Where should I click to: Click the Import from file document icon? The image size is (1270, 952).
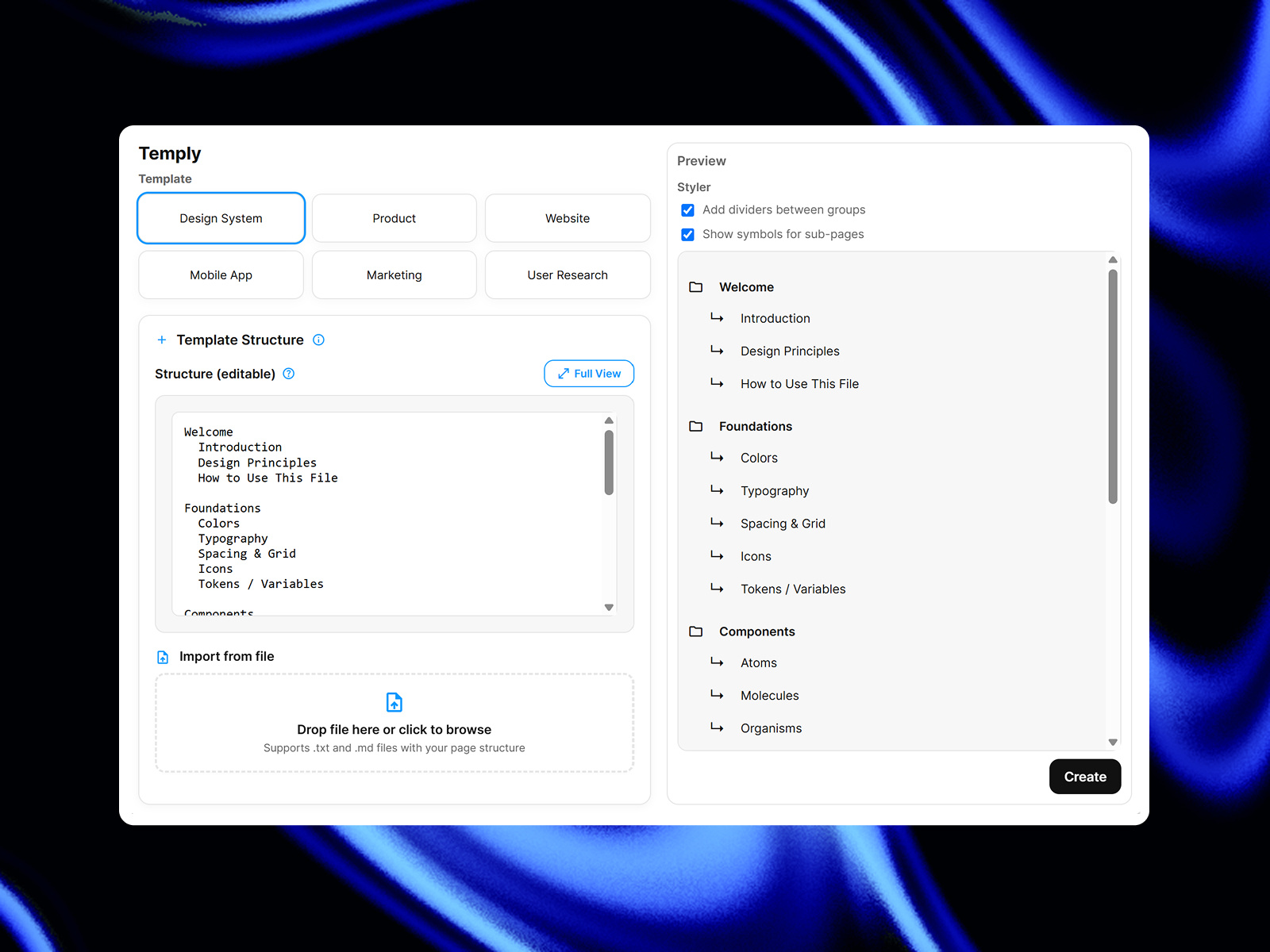(x=163, y=657)
